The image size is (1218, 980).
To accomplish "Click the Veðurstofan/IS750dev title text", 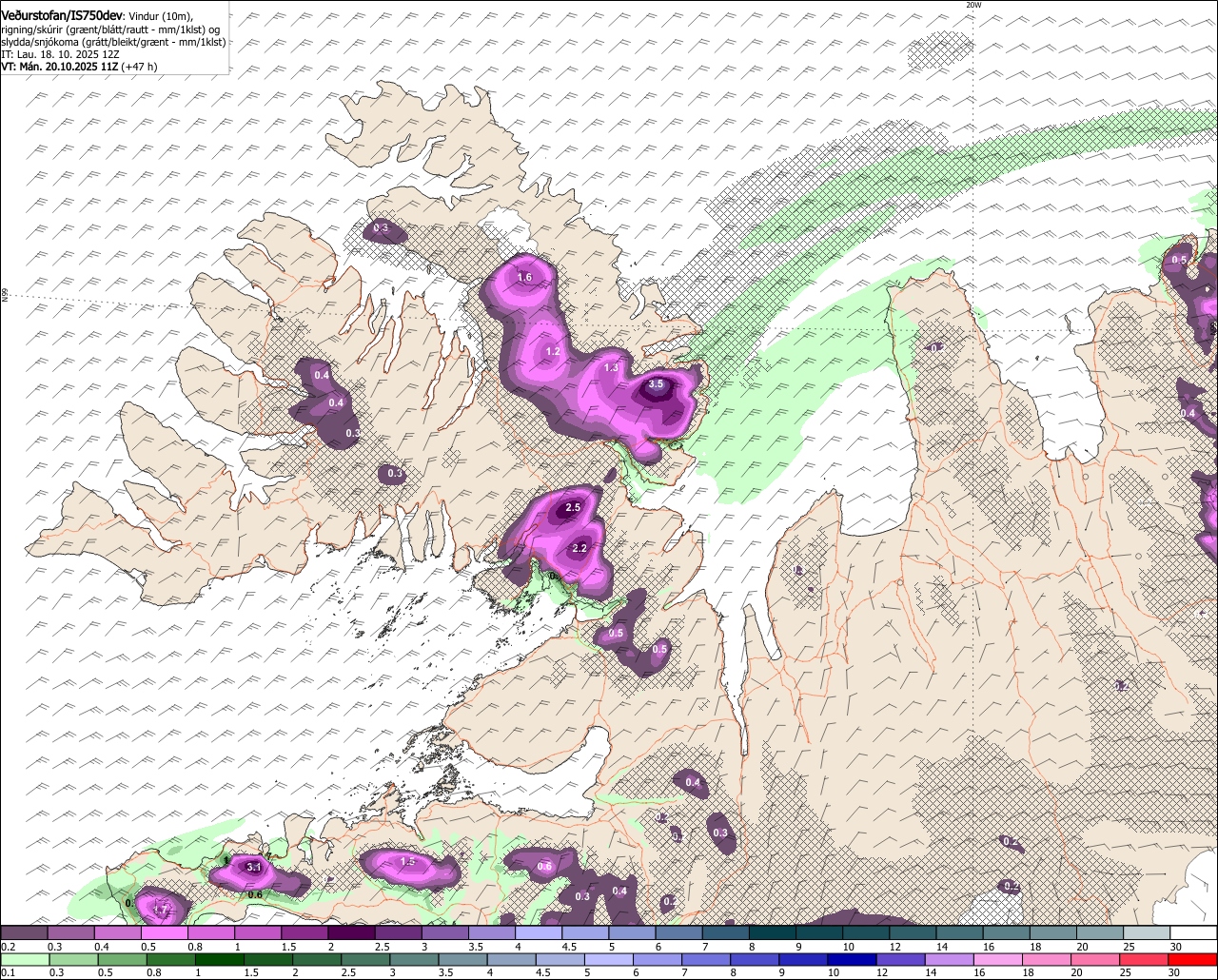I will 62,16.
